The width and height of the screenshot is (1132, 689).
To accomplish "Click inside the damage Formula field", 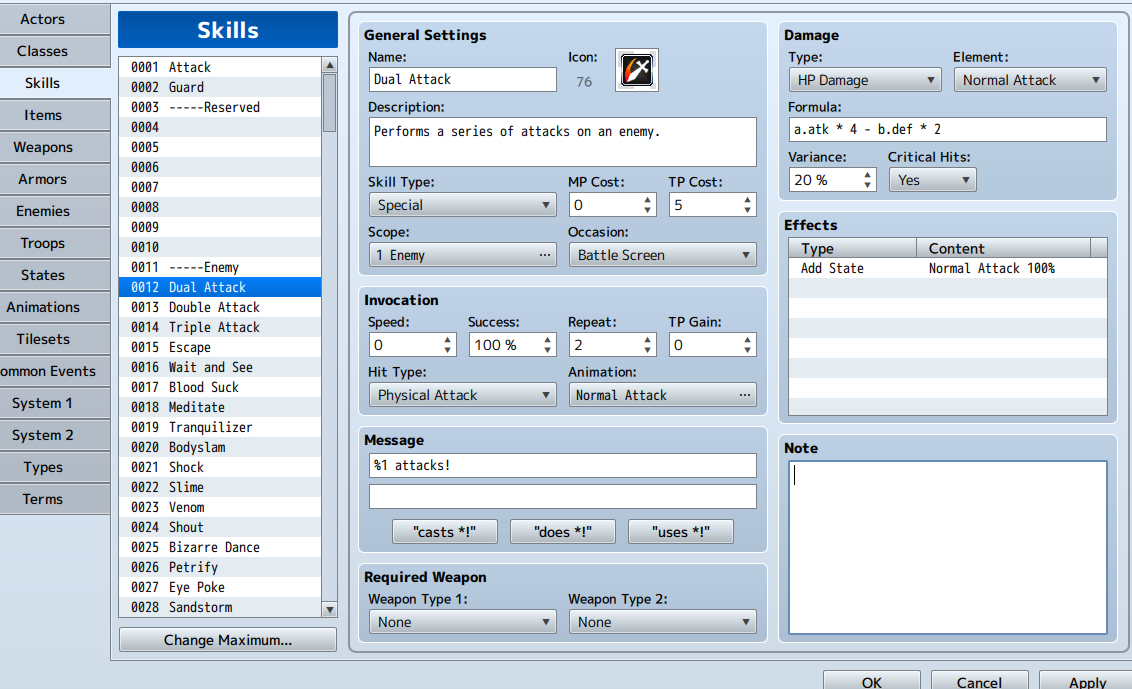I will pyautogui.click(x=944, y=129).
